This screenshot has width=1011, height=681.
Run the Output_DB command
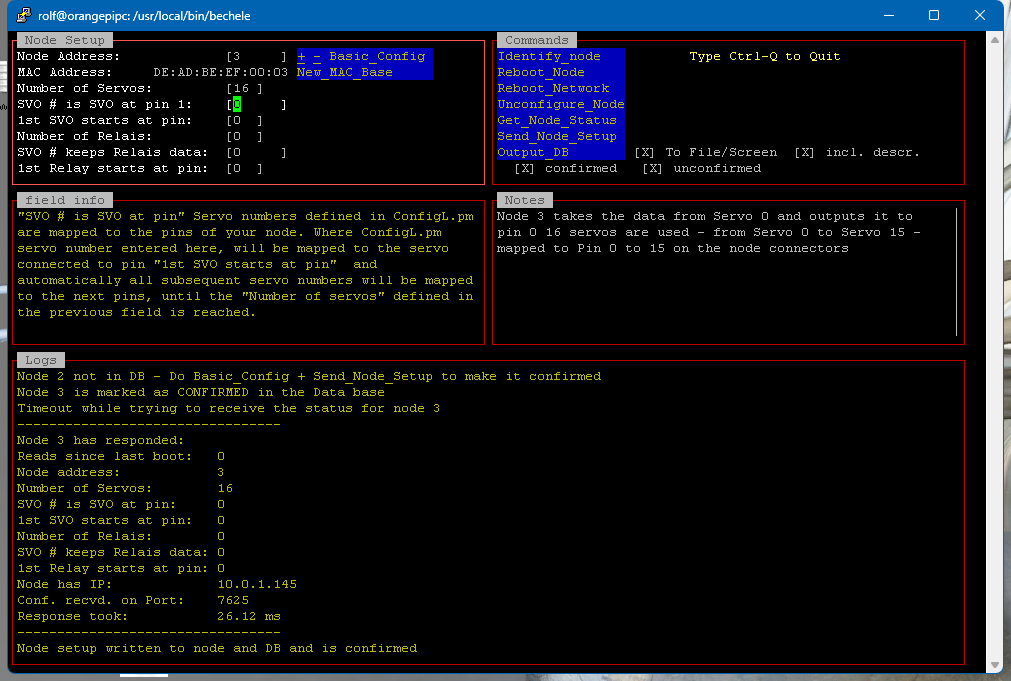tap(533, 152)
